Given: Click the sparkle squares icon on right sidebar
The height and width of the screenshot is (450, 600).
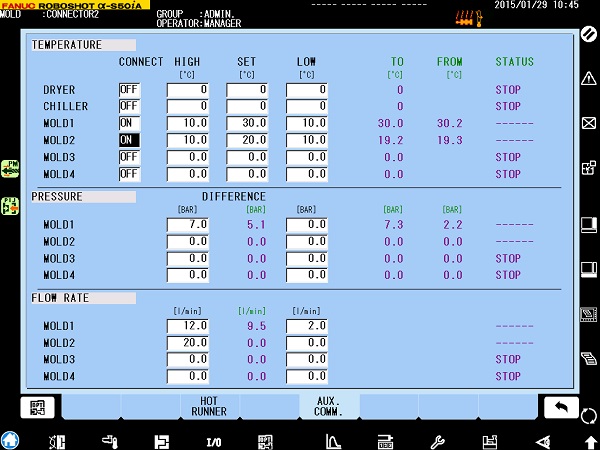Looking at the screenshot, I should 589,168.
